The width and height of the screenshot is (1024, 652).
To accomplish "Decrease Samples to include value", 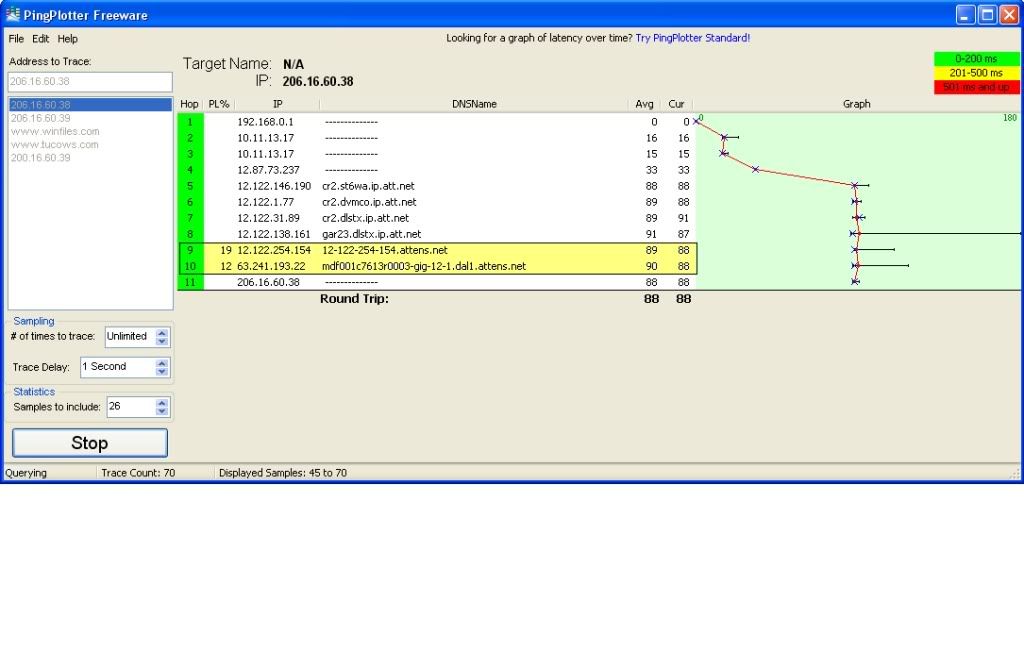I will point(162,412).
